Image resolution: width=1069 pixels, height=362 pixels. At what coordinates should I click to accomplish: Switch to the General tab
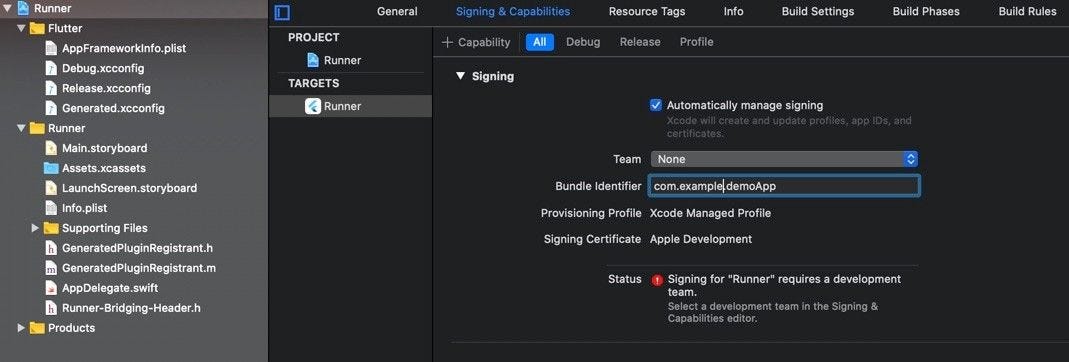pos(397,12)
